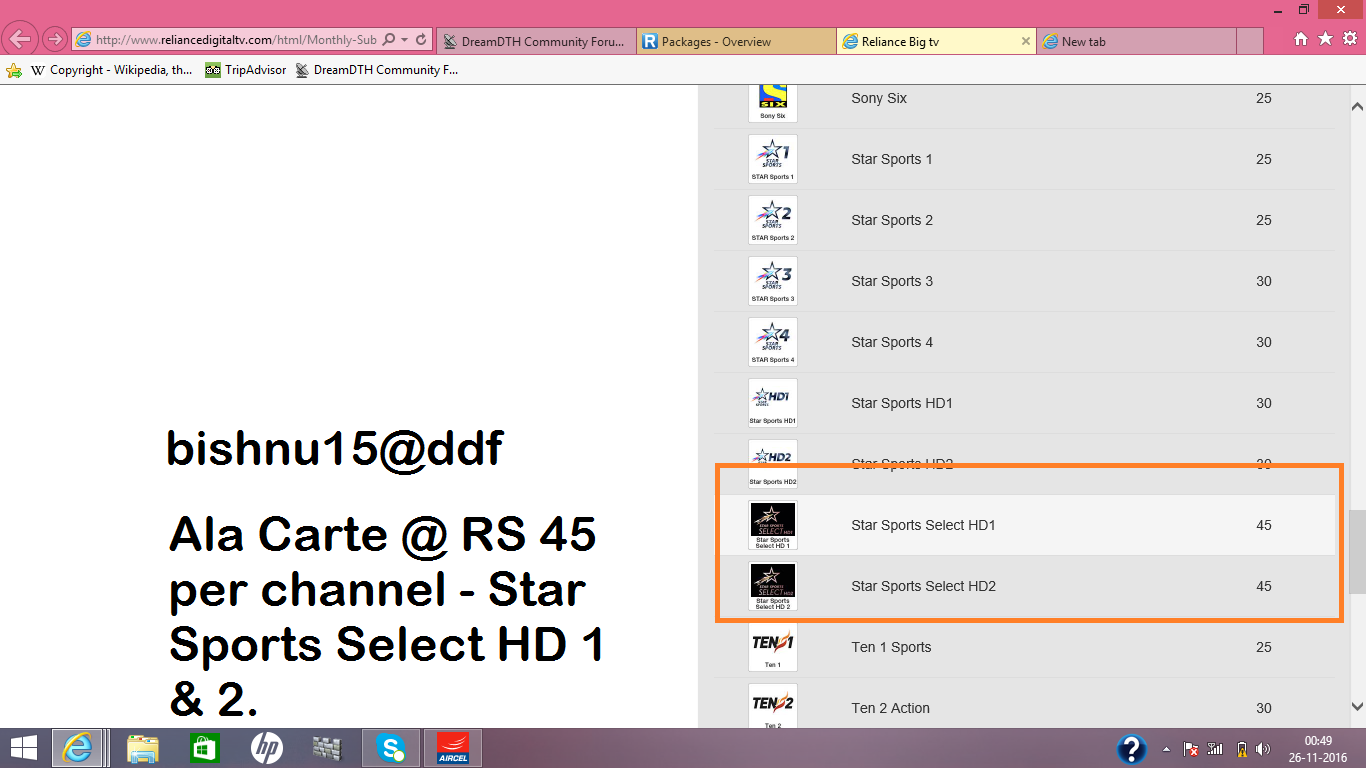Click price 25 in the Ten 1 Sports row
The height and width of the screenshot is (768, 1366).
1264,647
